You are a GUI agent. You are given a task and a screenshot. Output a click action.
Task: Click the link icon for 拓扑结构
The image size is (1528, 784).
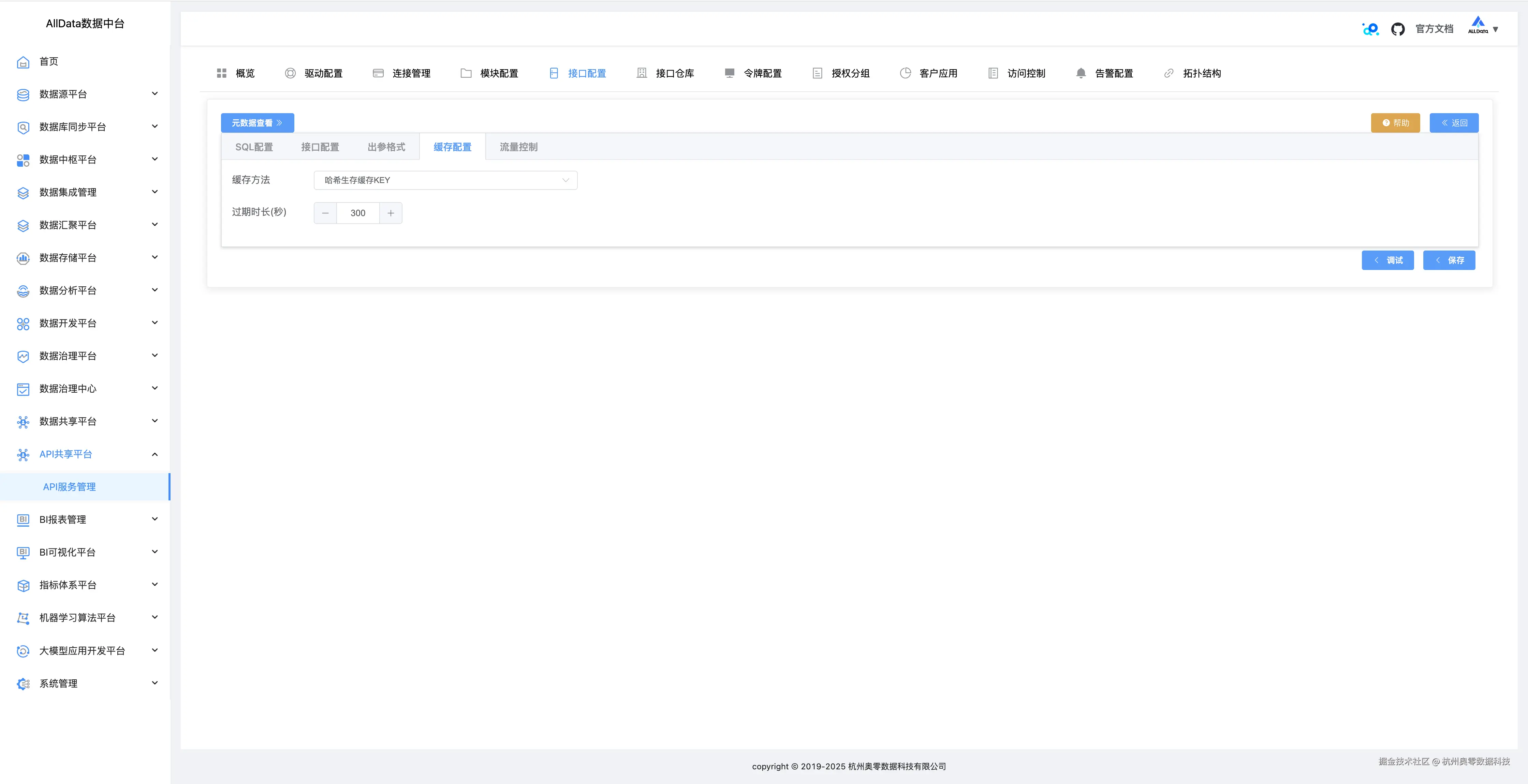click(x=1169, y=73)
